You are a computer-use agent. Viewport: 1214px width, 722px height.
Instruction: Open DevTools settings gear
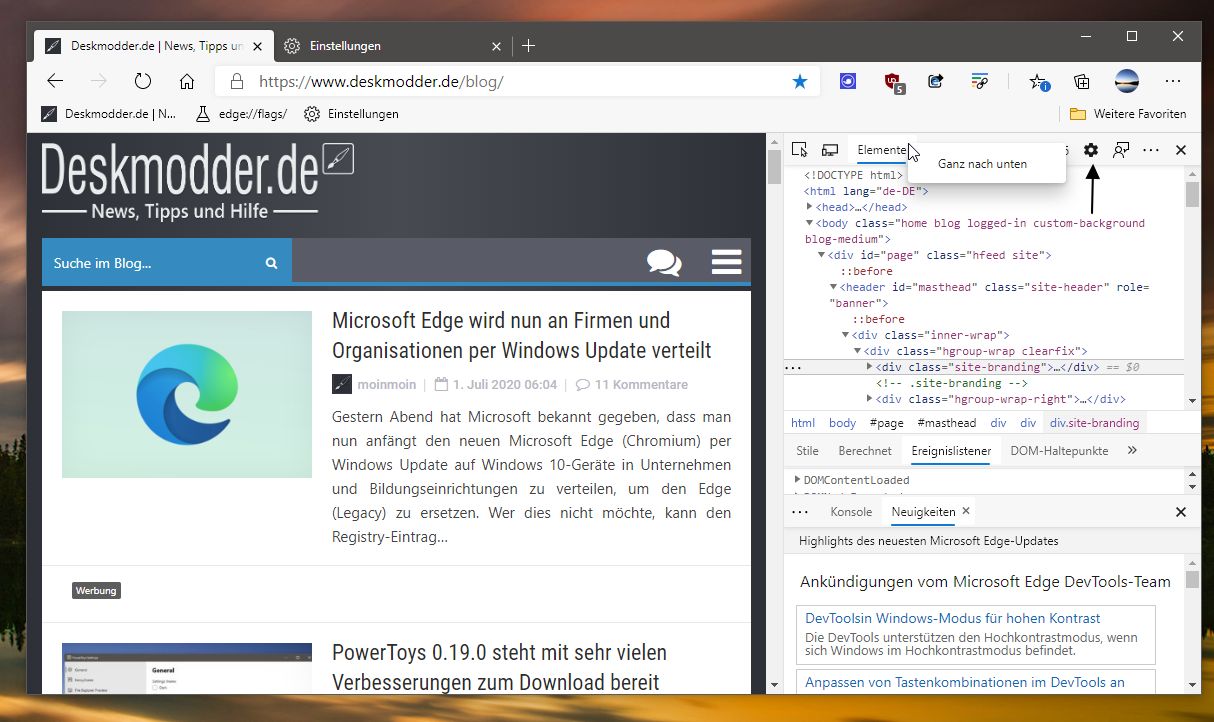pos(1091,150)
